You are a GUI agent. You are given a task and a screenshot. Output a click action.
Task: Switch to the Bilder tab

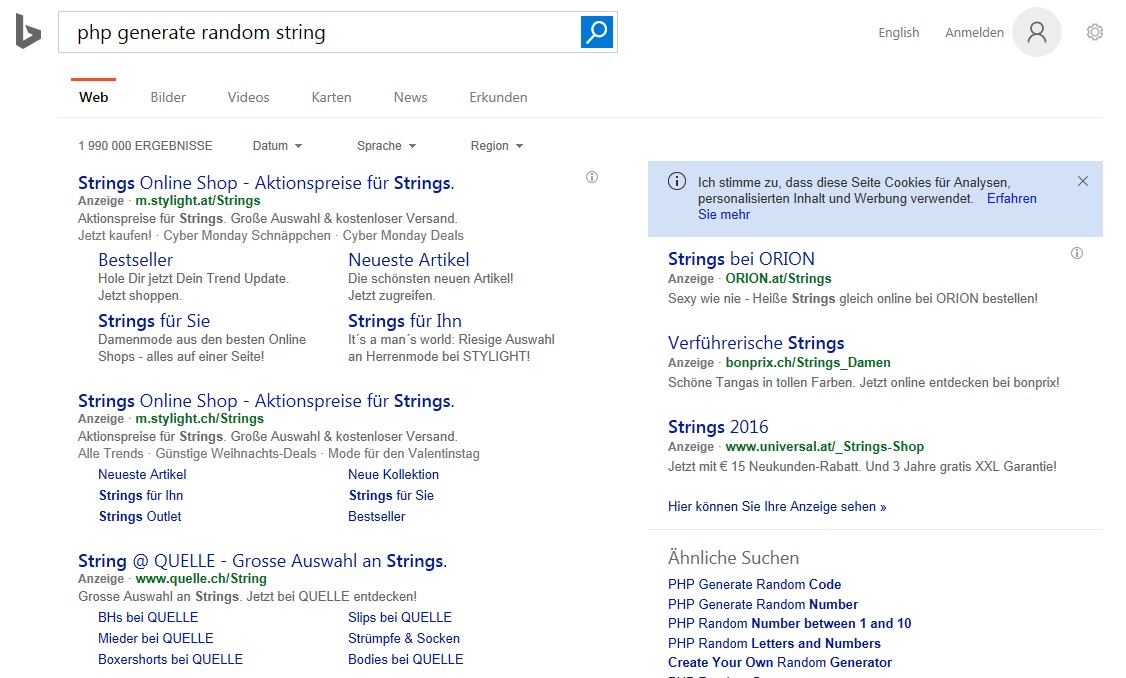pos(168,97)
